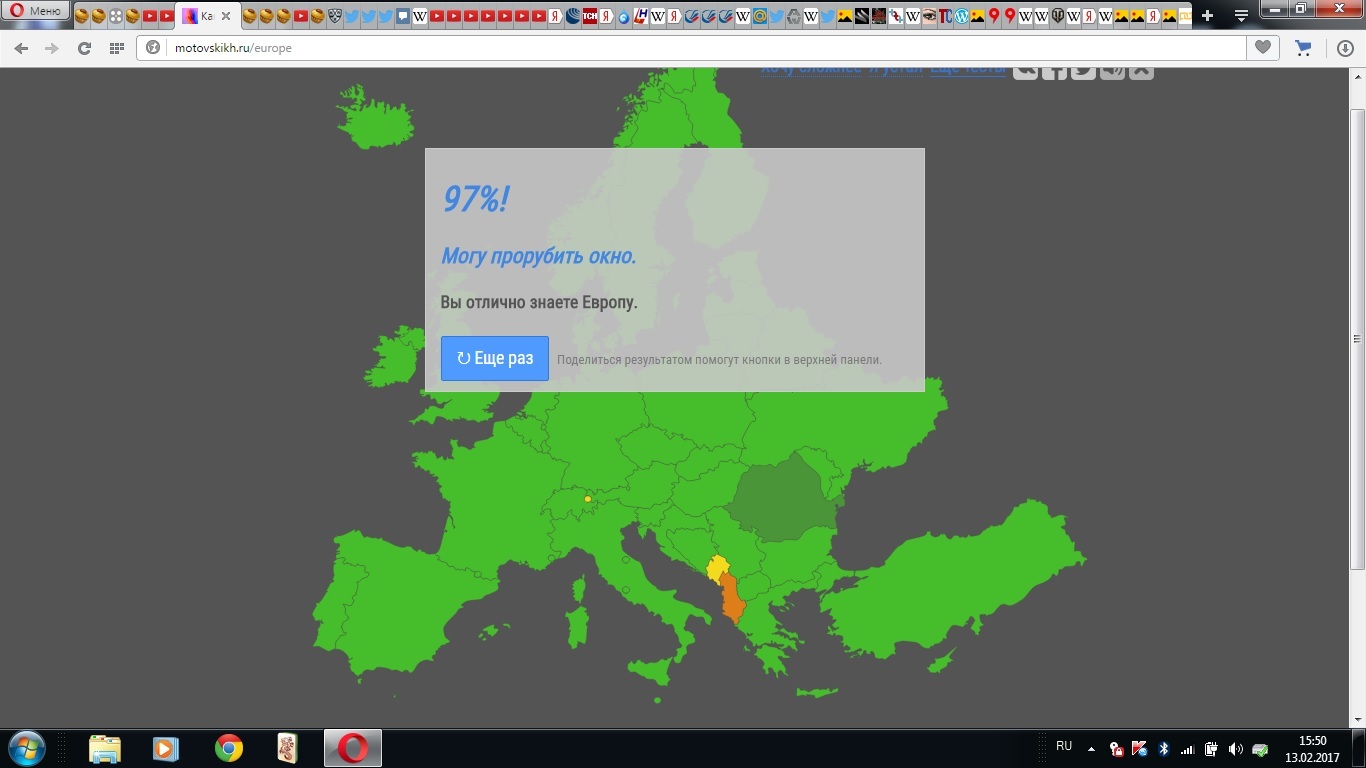Click Iceland on the map
The width and height of the screenshot is (1366, 768).
pyautogui.click(x=376, y=123)
